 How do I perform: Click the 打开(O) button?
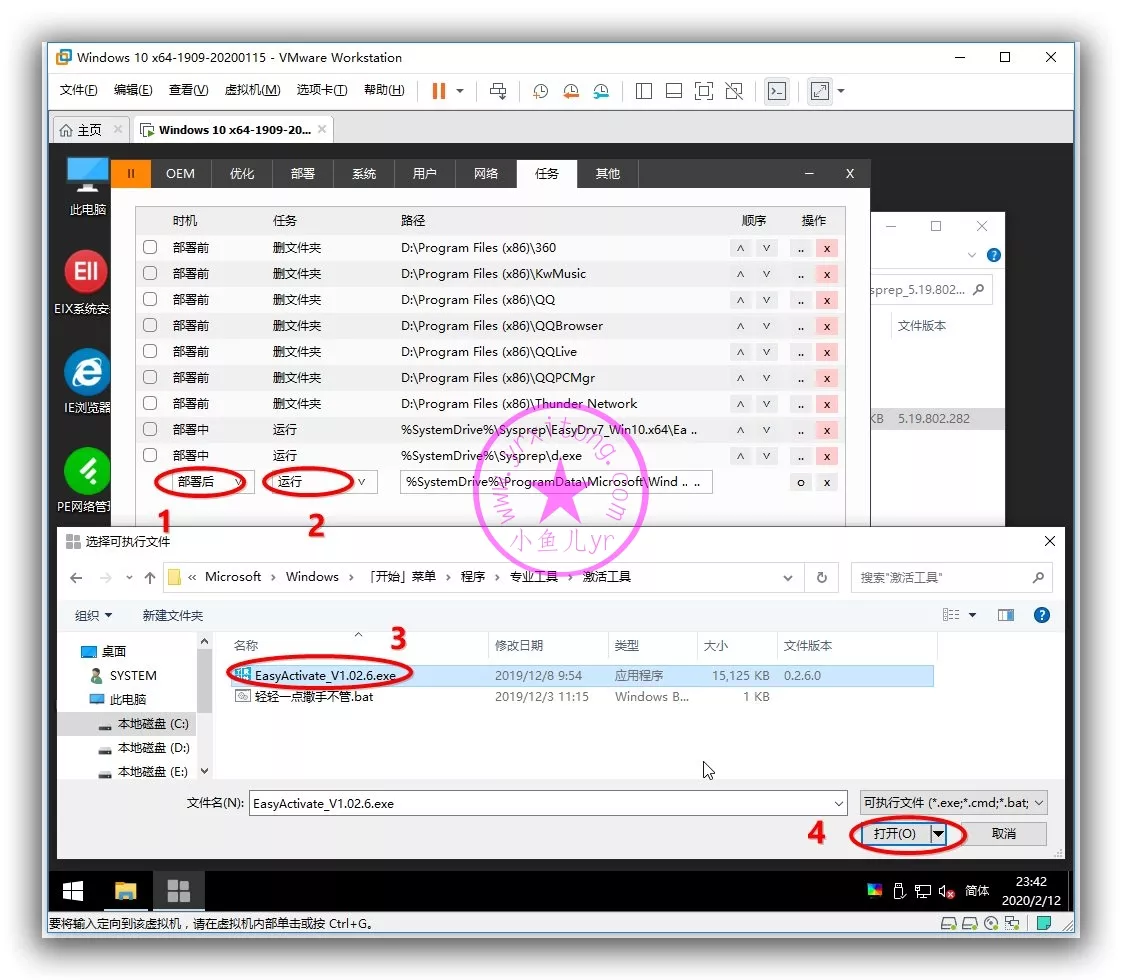pyautogui.click(x=893, y=834)
